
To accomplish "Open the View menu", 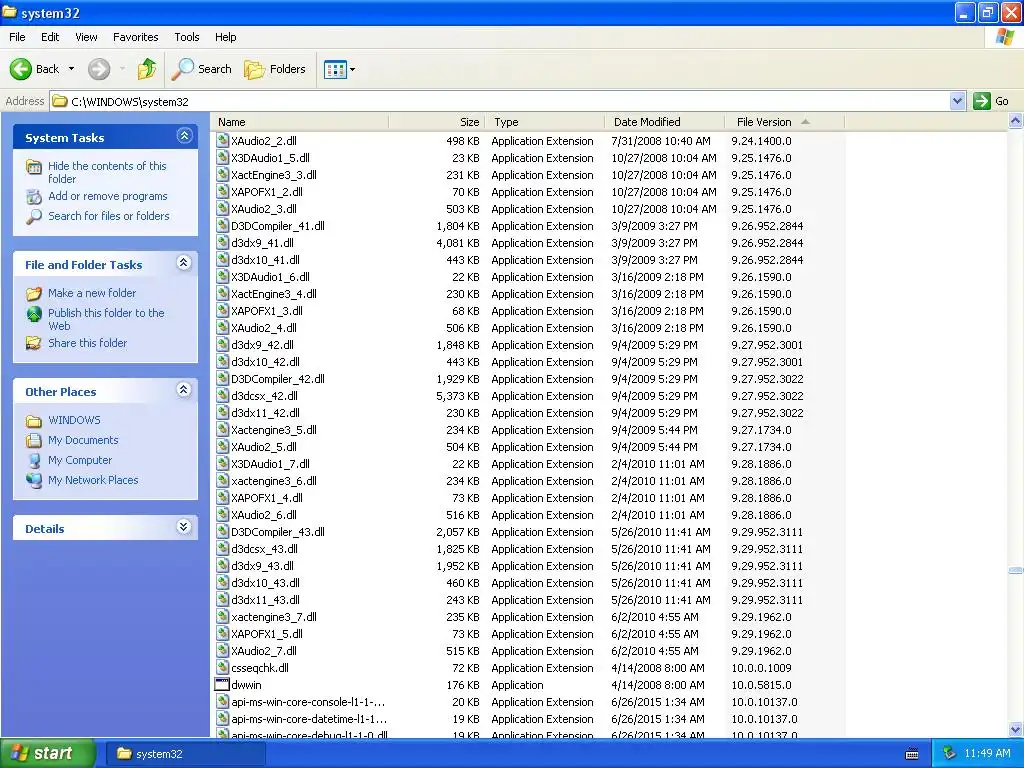I will [x=86, y=37].
